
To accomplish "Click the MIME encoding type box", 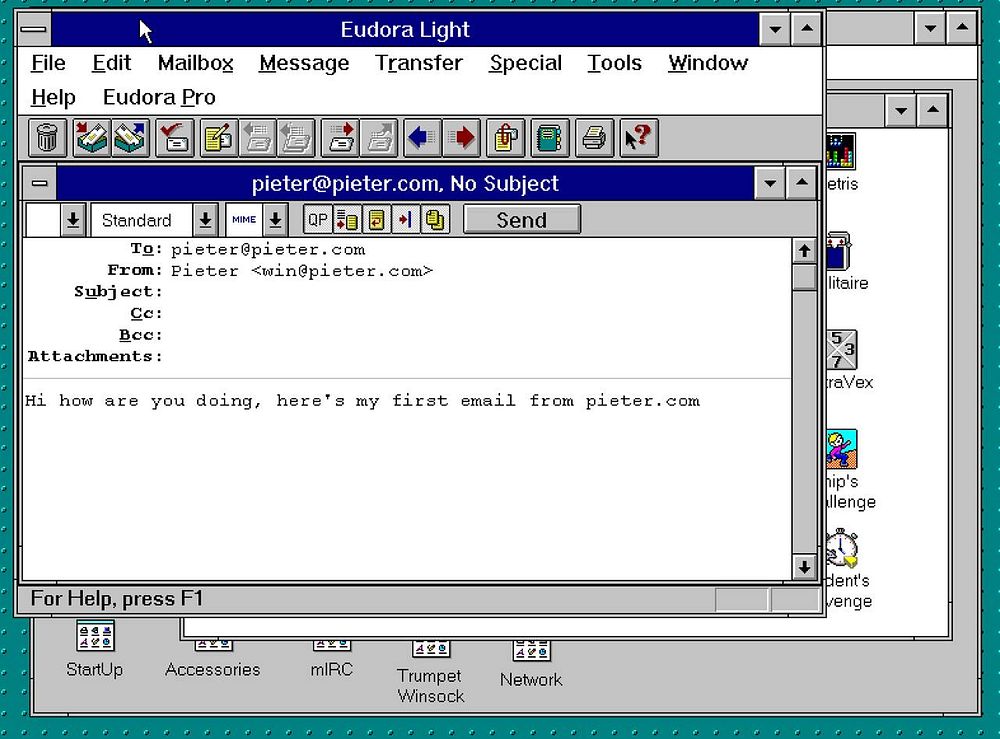I will (244, 220).
